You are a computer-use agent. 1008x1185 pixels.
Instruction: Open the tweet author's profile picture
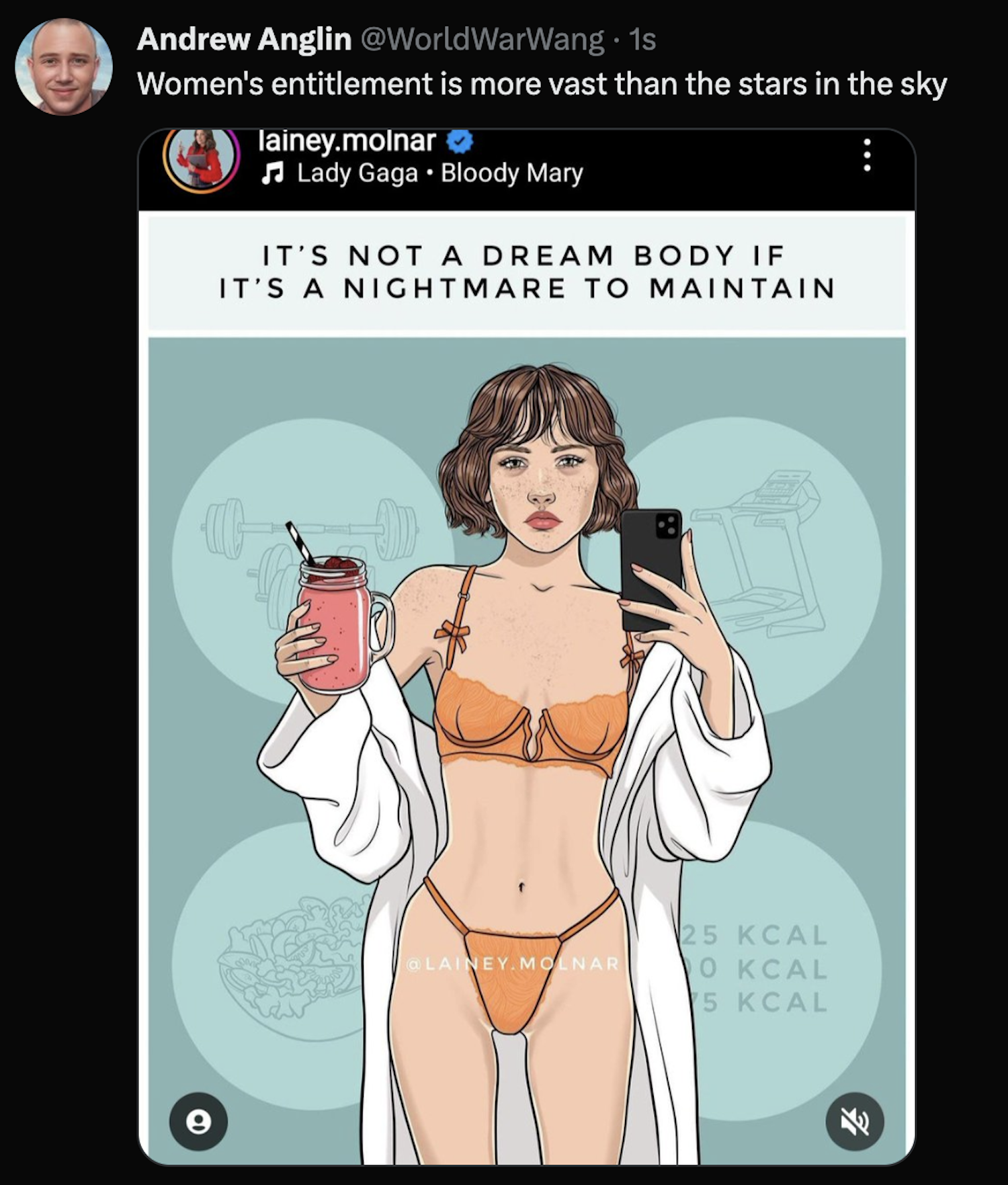point(64,67)
